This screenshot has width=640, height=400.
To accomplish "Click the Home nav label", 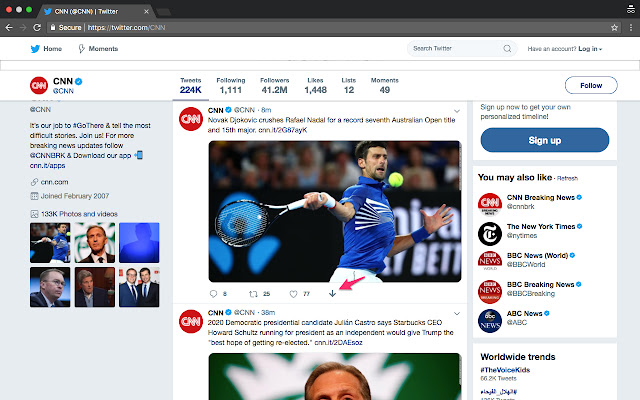I will click(x=53, y=49).
